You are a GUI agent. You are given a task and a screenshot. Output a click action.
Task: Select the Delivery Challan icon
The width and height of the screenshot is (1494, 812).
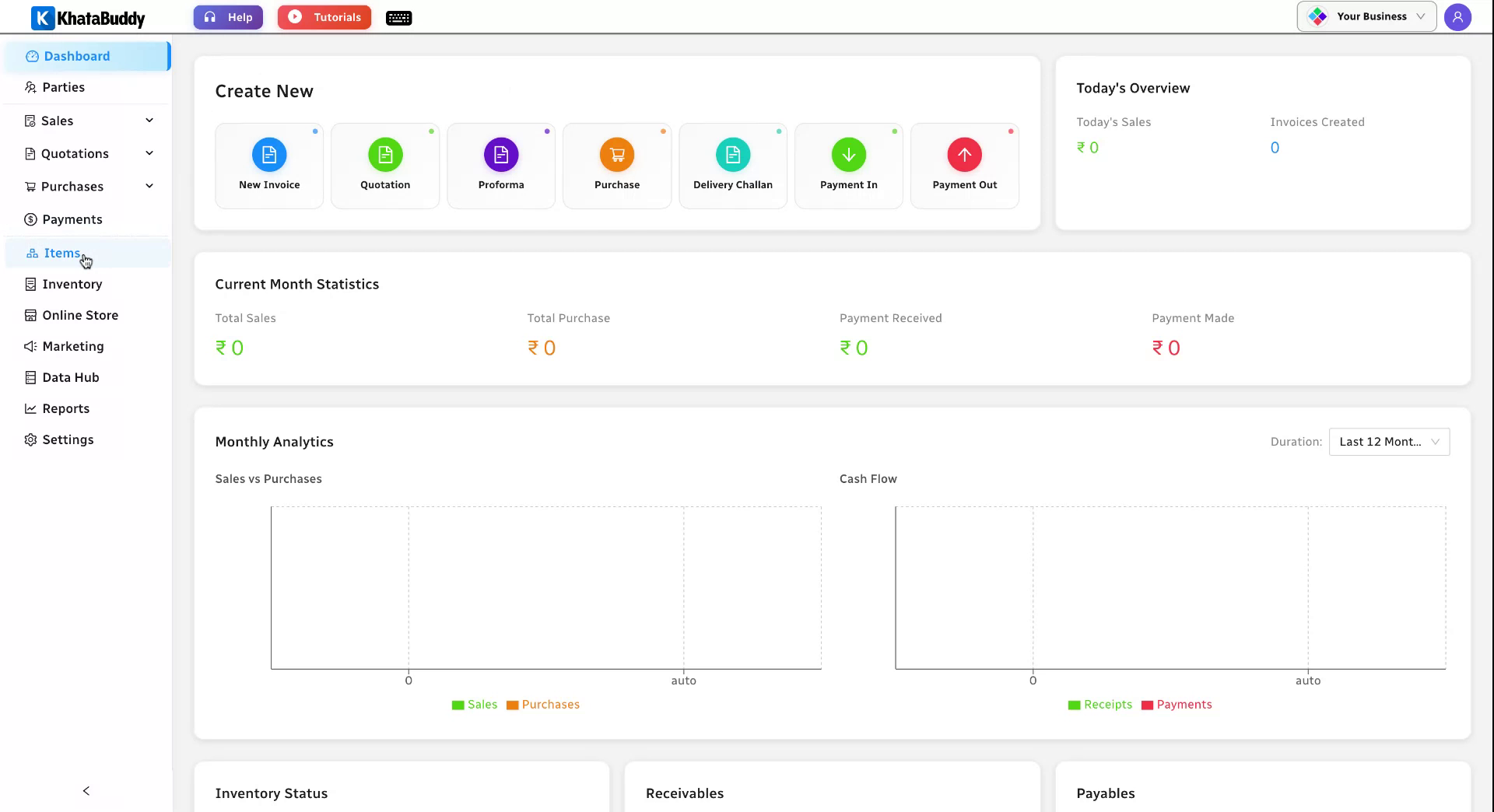pyautogui.click(x=733, y=155)
